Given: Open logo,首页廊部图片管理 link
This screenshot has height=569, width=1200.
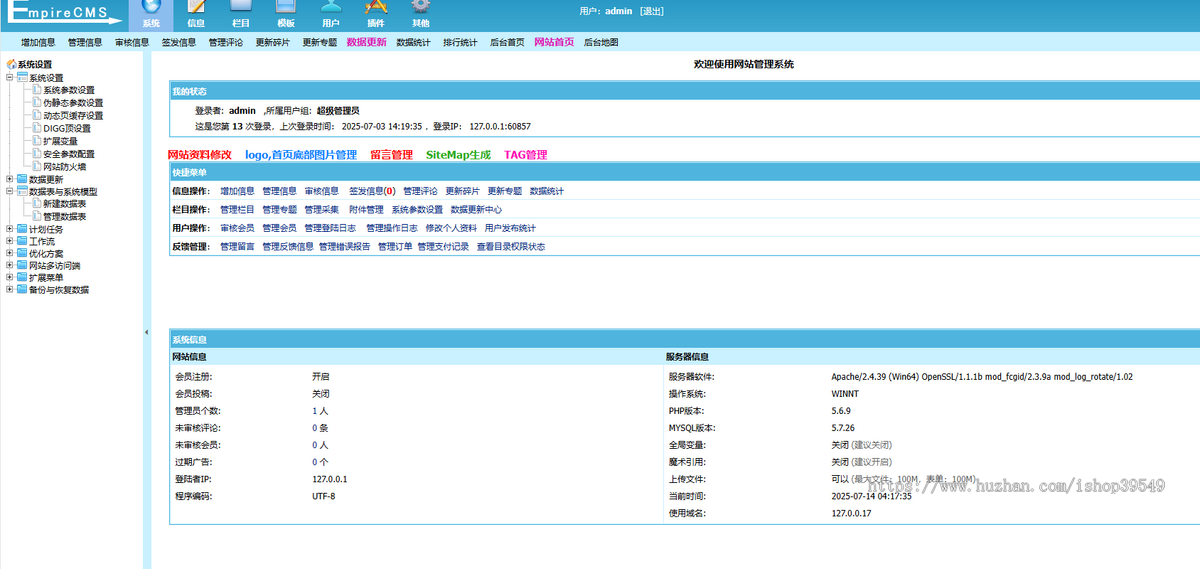Looking at the screenshot, I should [x=300, y=155].
